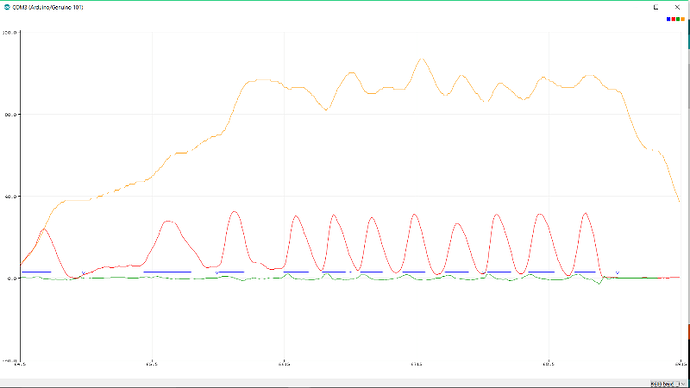Click the Arduino icon in title bar
The image size is (690, 388).
(x=7, y=7)
